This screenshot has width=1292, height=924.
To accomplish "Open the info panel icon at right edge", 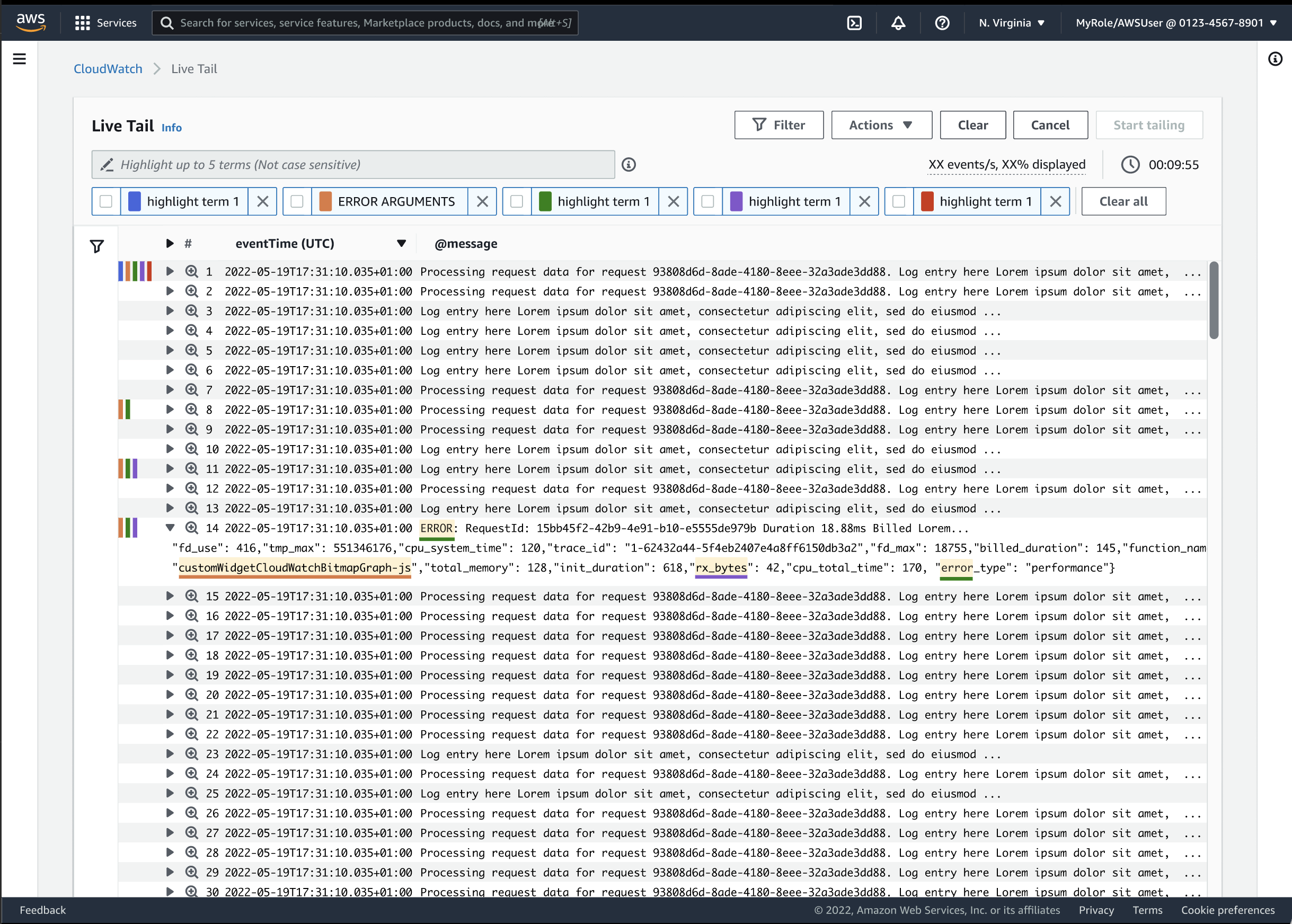I will click(x=1275, y=59).
